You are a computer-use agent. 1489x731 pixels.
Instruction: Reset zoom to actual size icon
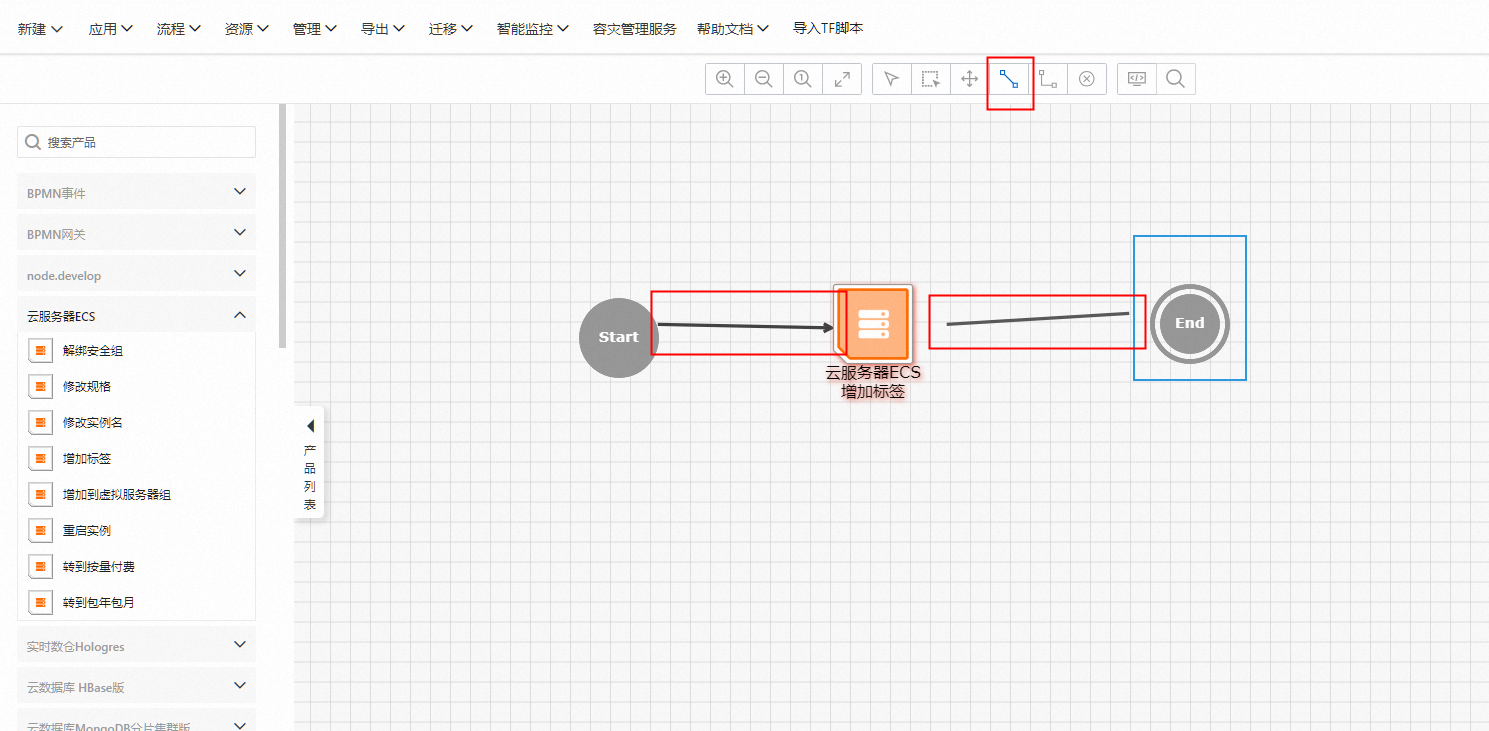[x=803, y=79]
